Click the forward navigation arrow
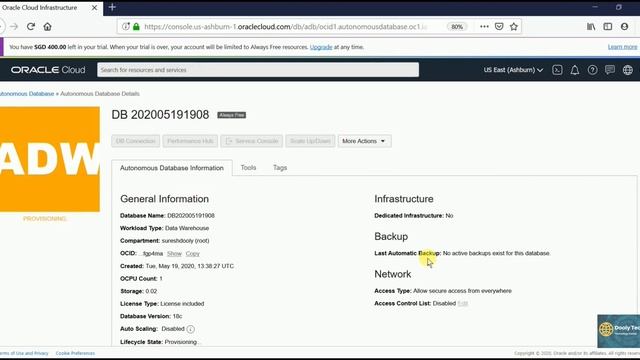Viewport: 640px width, 360px height. coord(14,27)
